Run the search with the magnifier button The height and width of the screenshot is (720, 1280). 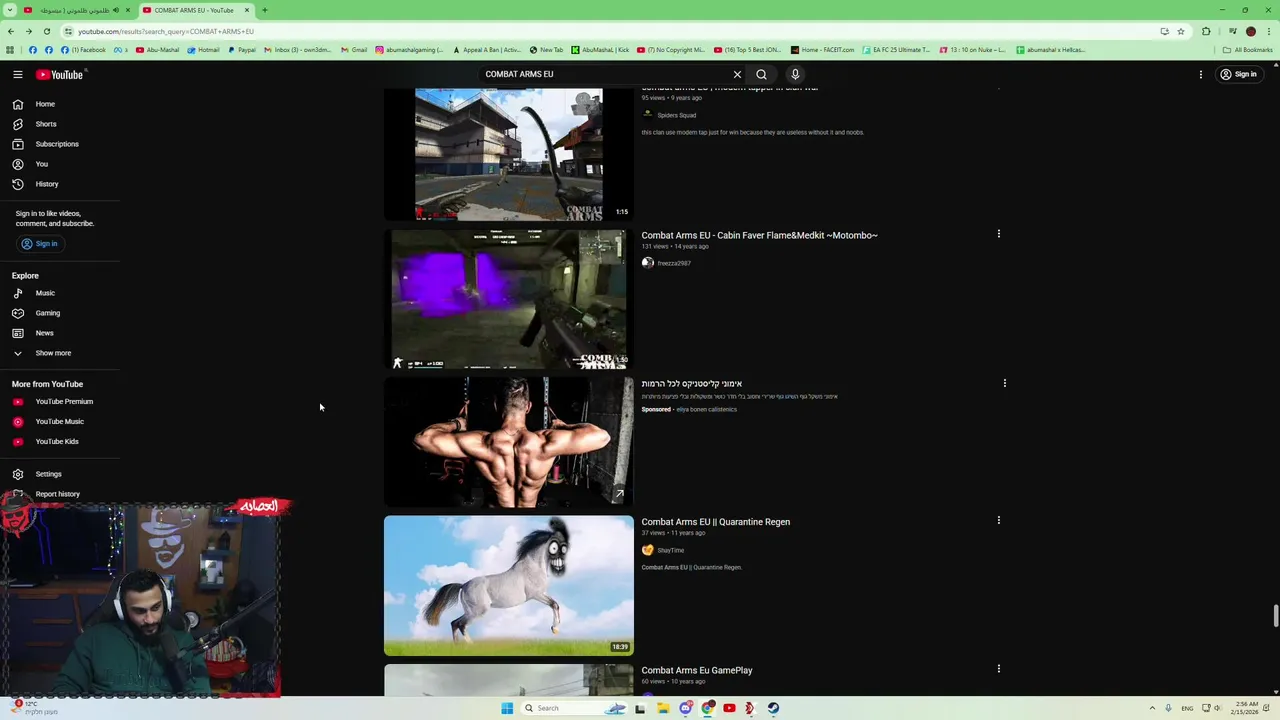pos(761,74)
